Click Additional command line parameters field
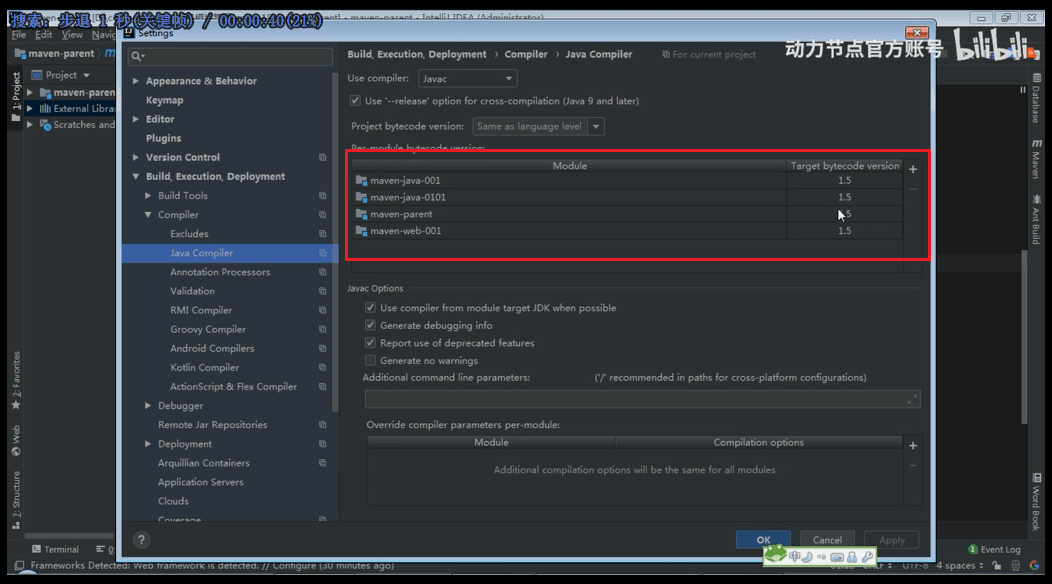This screenshot has width=1052, height=584. pos(642,399)
